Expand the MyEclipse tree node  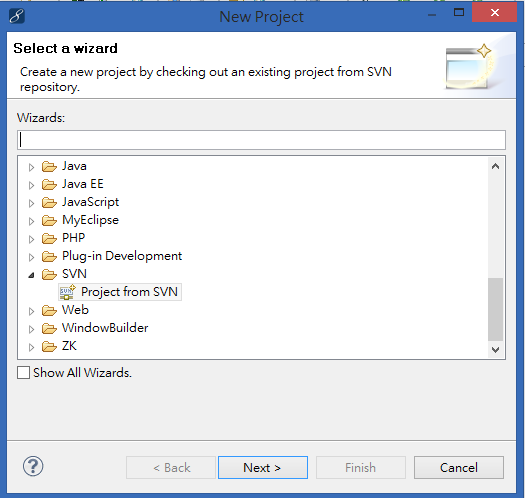(x=31, y=221)
